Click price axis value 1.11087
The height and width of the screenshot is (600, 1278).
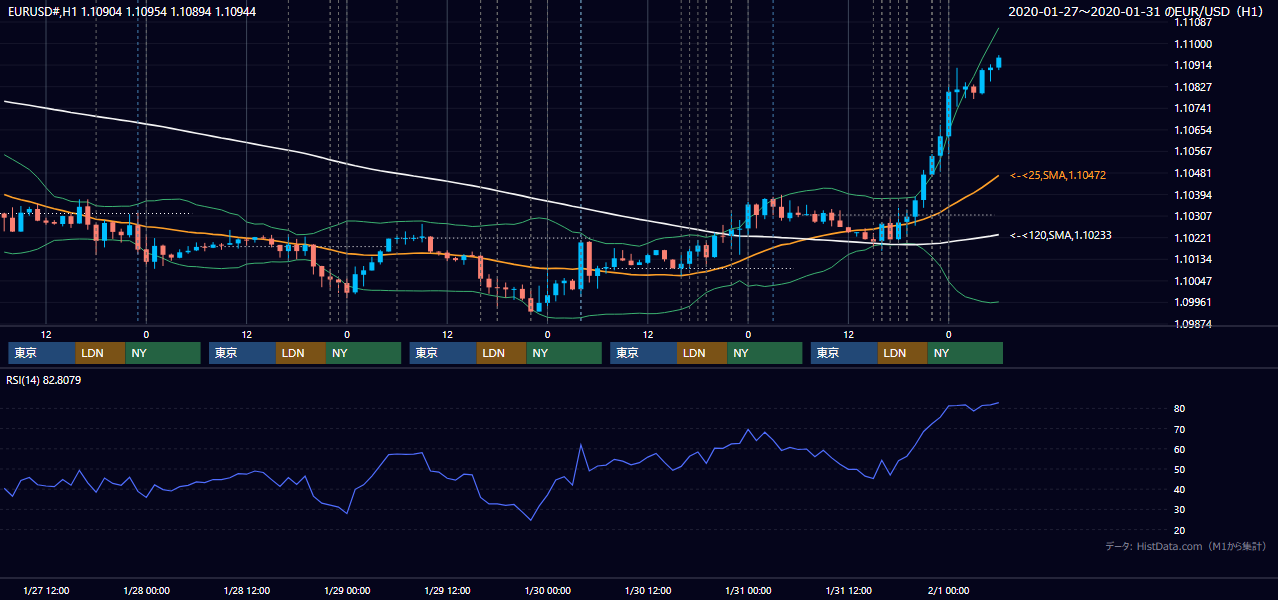[1194, 22]
